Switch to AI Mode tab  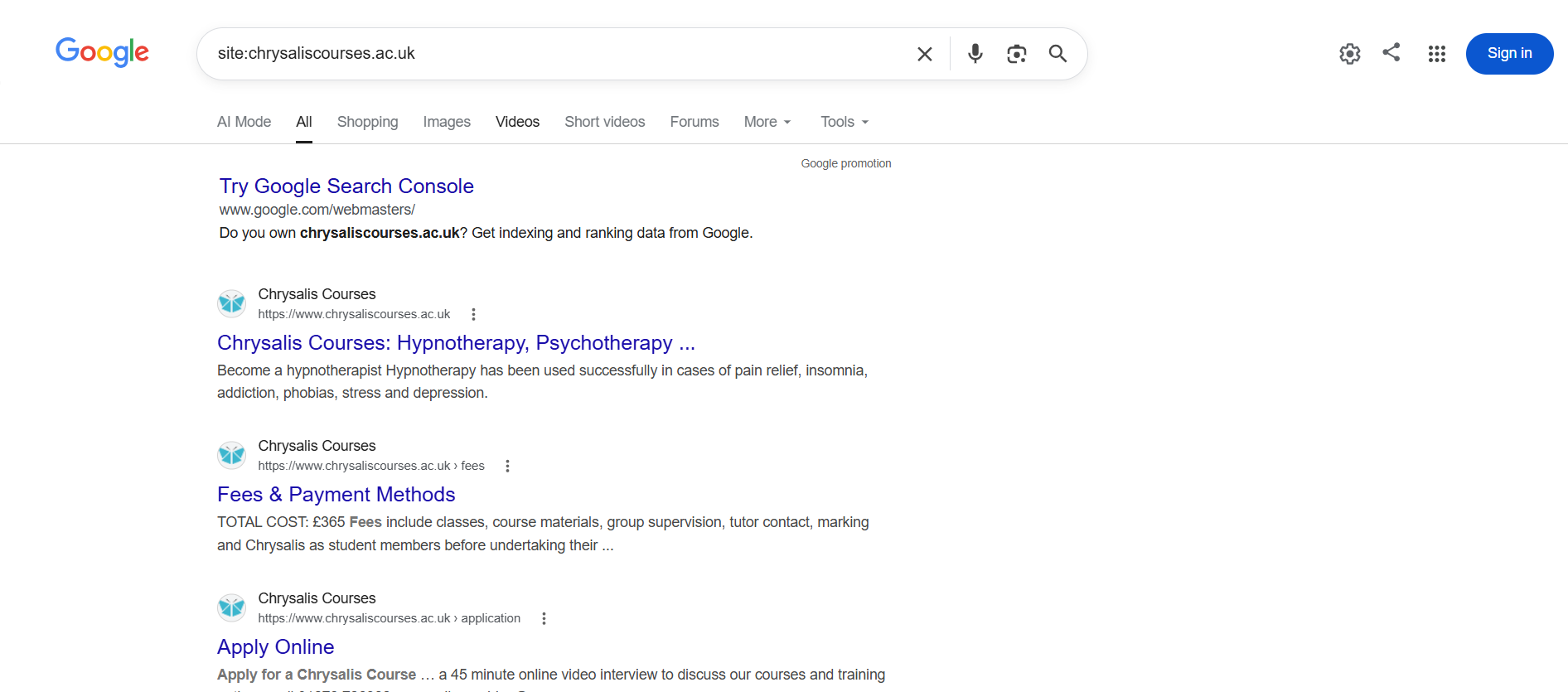(x=244, y=122)
